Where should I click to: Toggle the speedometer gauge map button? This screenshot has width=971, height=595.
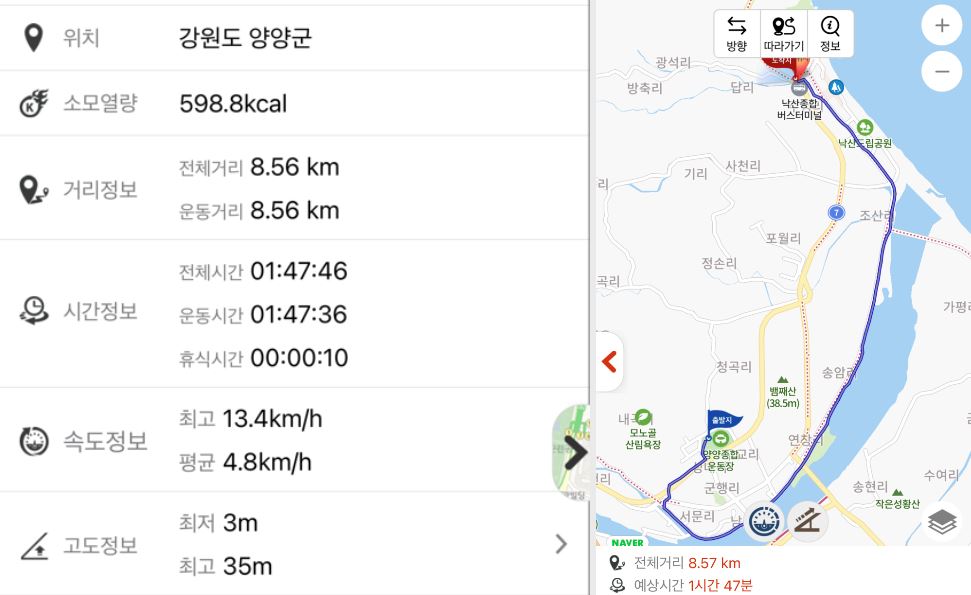tap(766, 520)
